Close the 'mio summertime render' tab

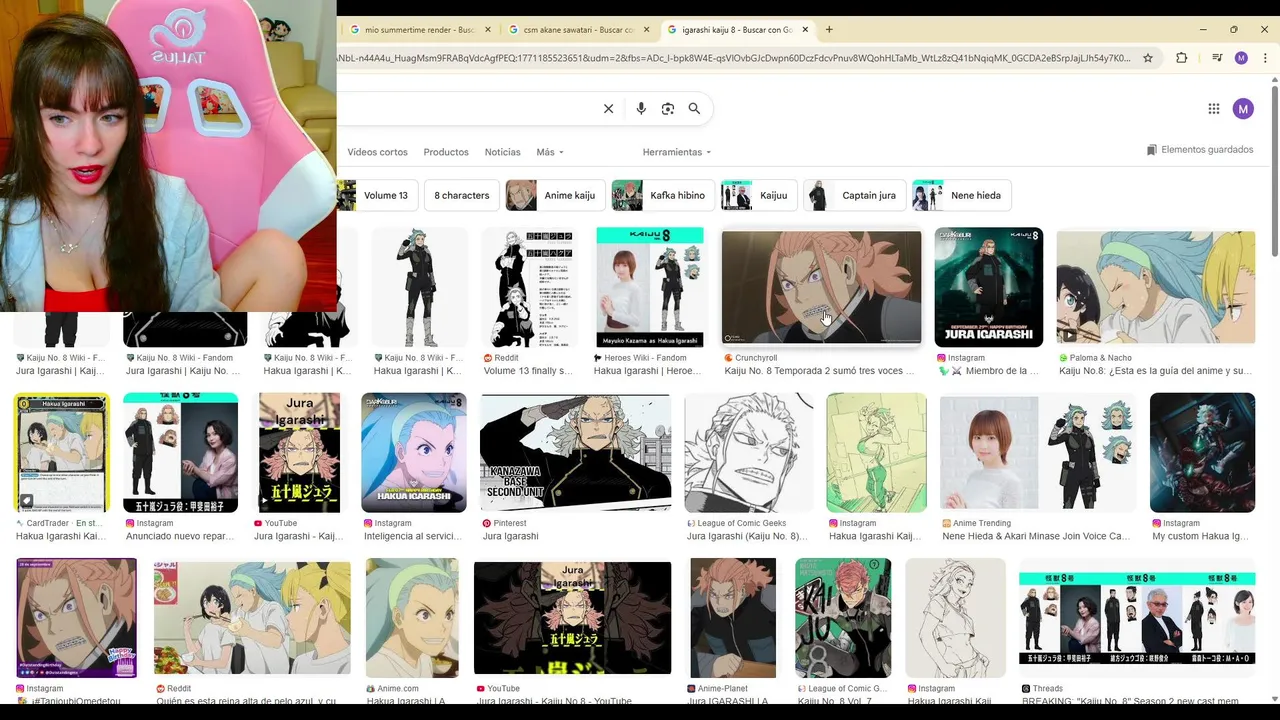click(487, 30)
